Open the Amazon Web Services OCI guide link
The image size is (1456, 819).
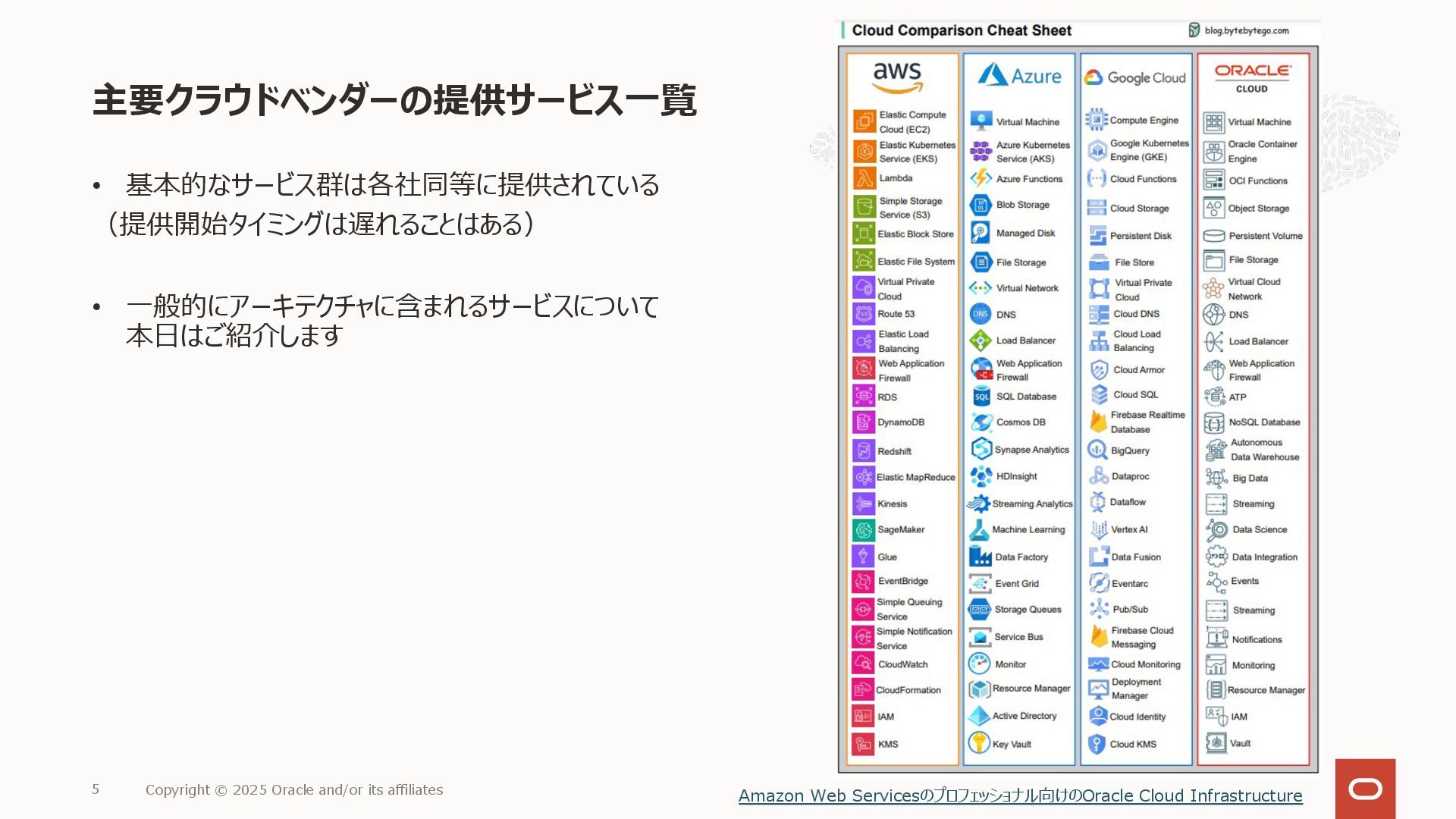pyautogui.click(x=1020, y=795)
